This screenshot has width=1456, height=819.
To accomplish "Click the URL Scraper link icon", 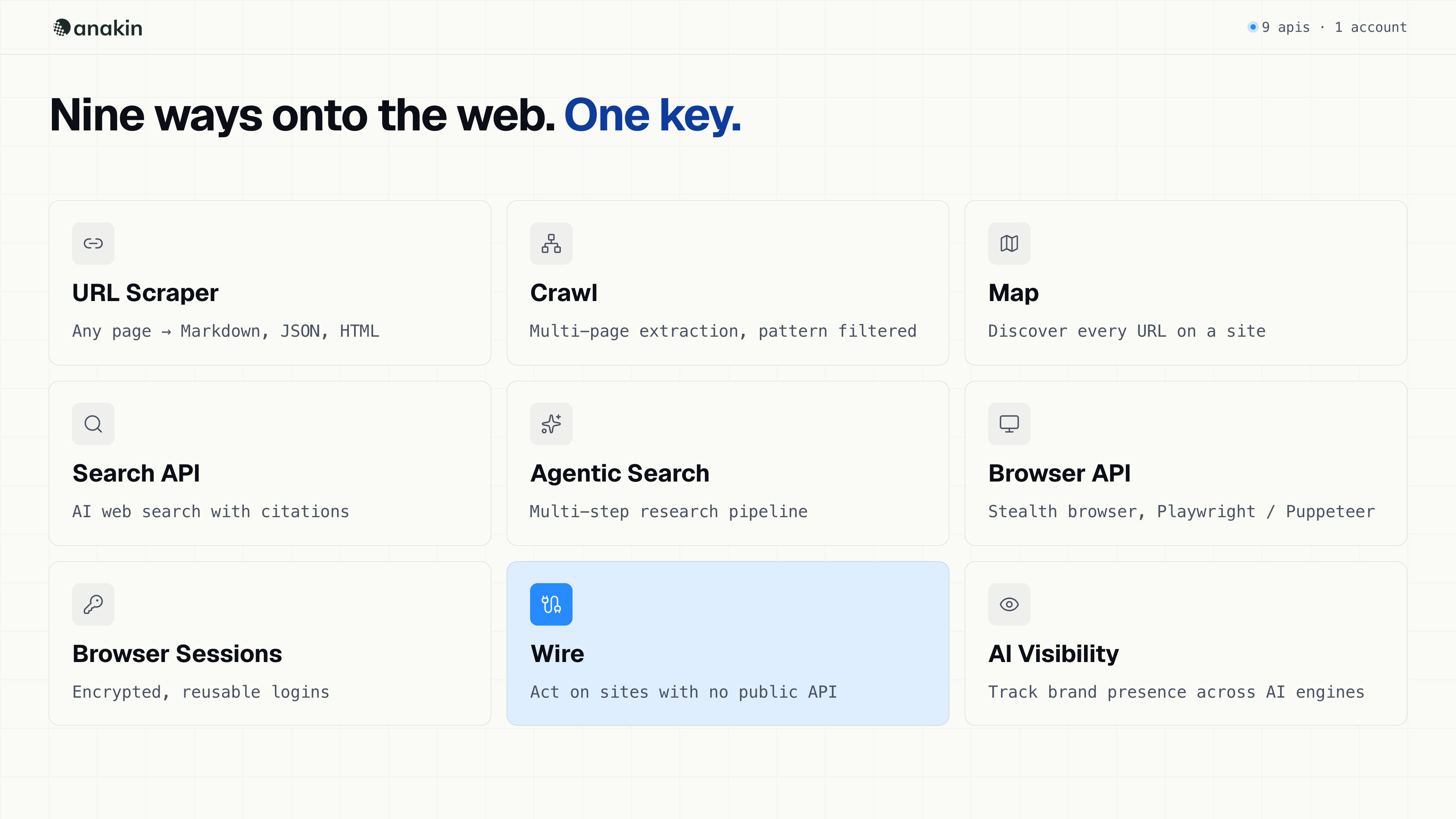I will click(93, 243).
